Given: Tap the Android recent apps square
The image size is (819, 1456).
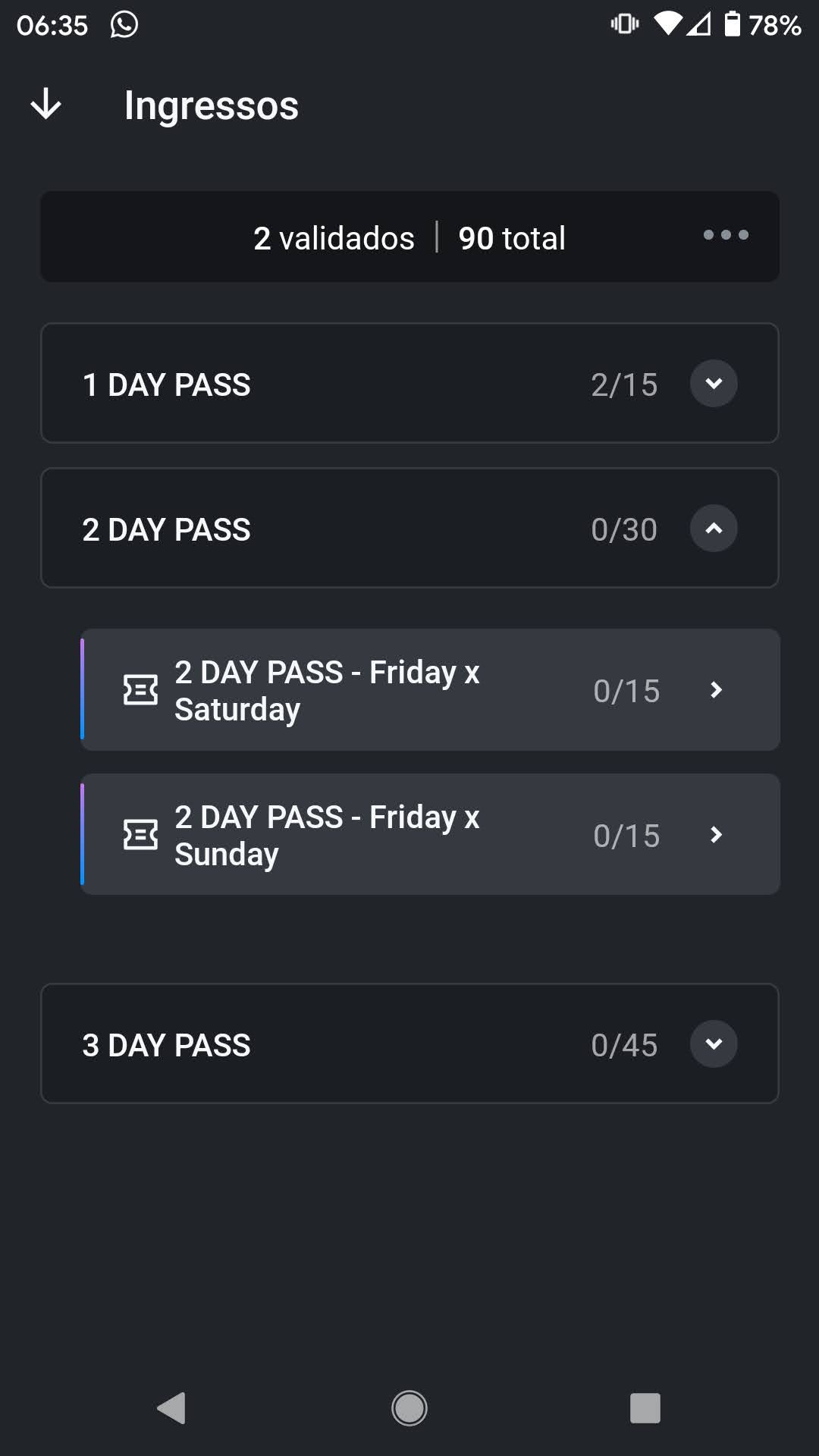Looking at the screenshot, I should (x=645, y=1408).
